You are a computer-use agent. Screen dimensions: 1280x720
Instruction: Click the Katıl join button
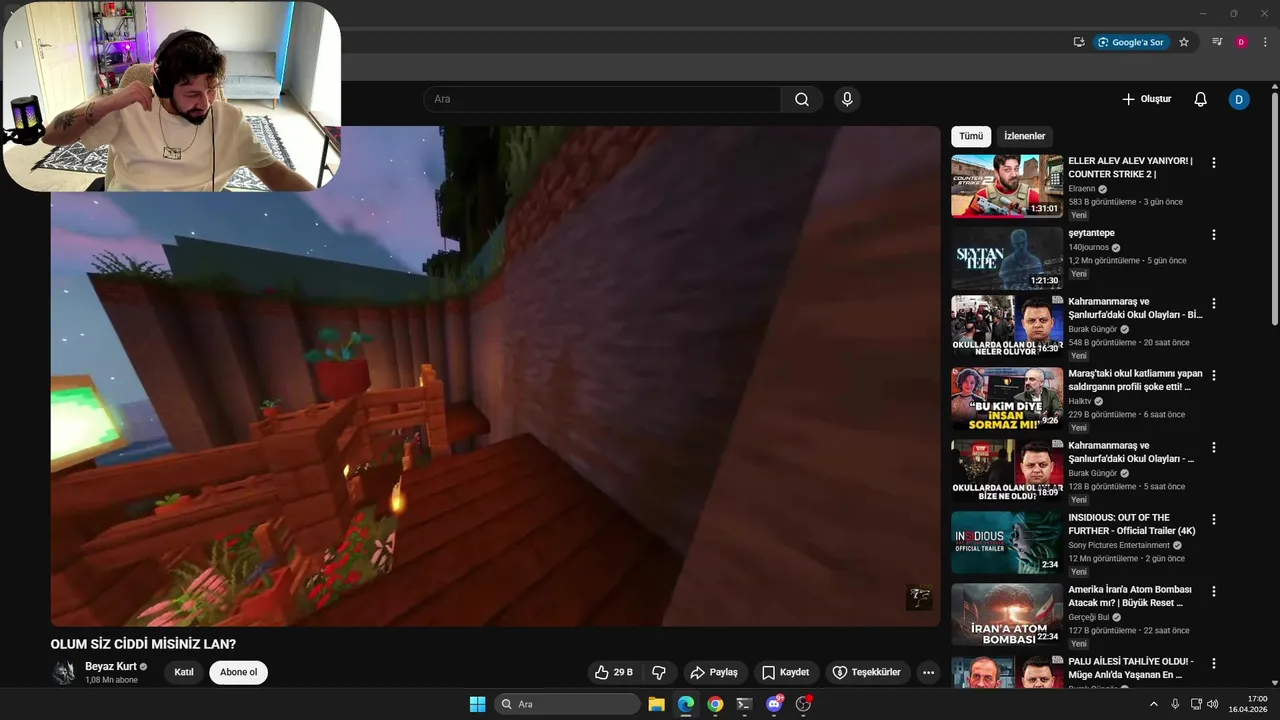(184, 672)
